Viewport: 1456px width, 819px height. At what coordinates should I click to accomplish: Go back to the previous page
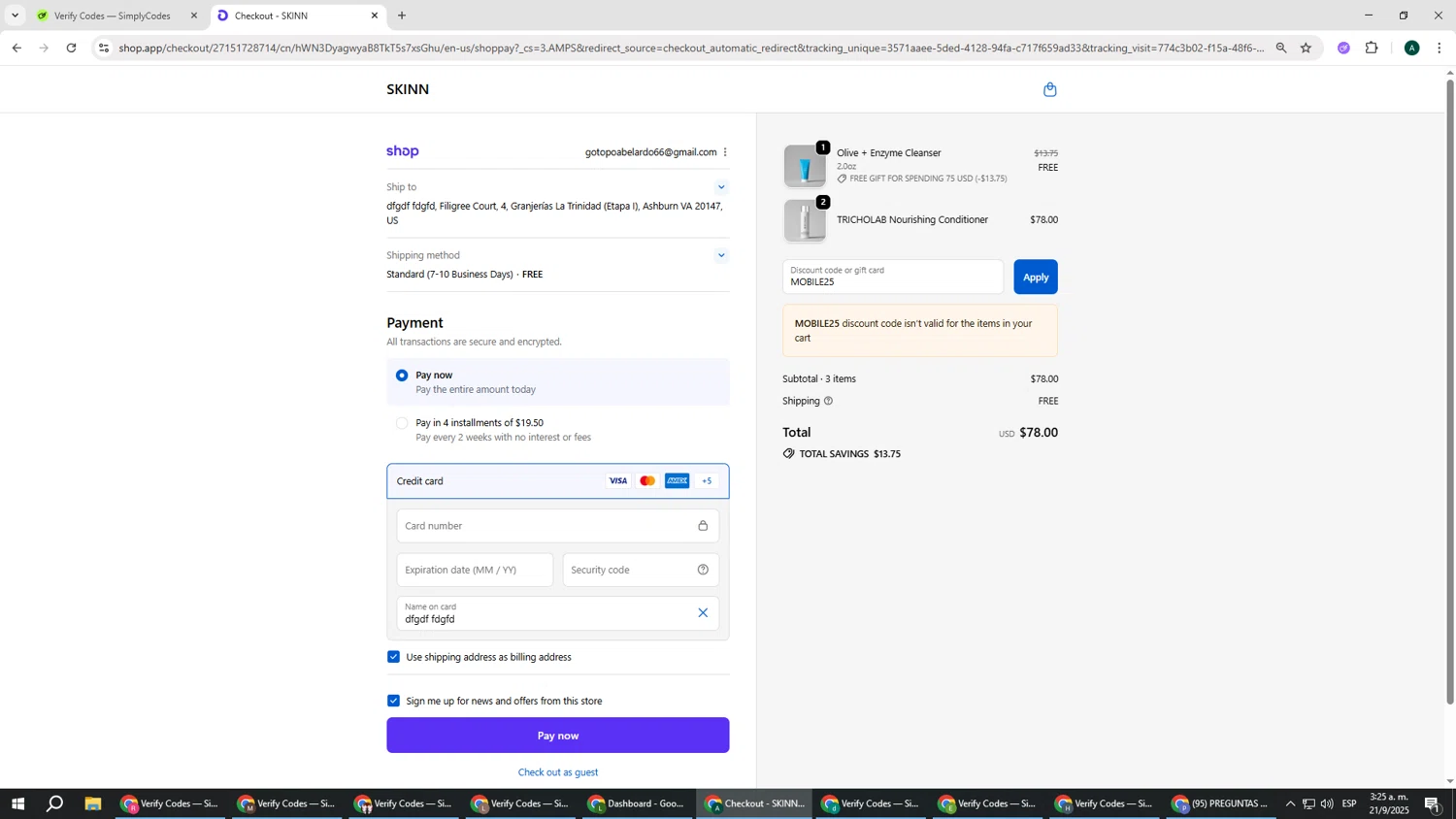pos(17,48)
